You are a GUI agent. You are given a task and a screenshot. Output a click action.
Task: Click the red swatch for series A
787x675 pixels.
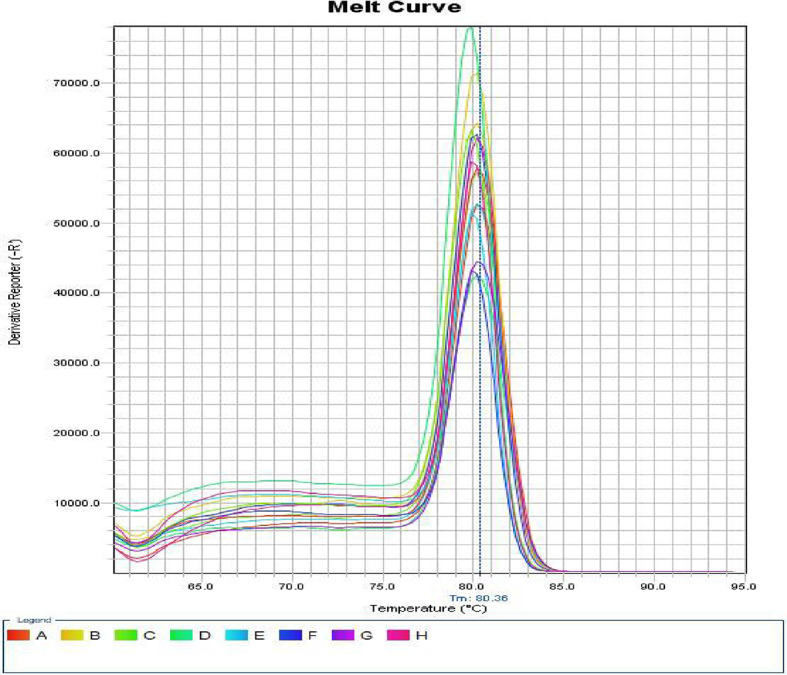point(19,636)
